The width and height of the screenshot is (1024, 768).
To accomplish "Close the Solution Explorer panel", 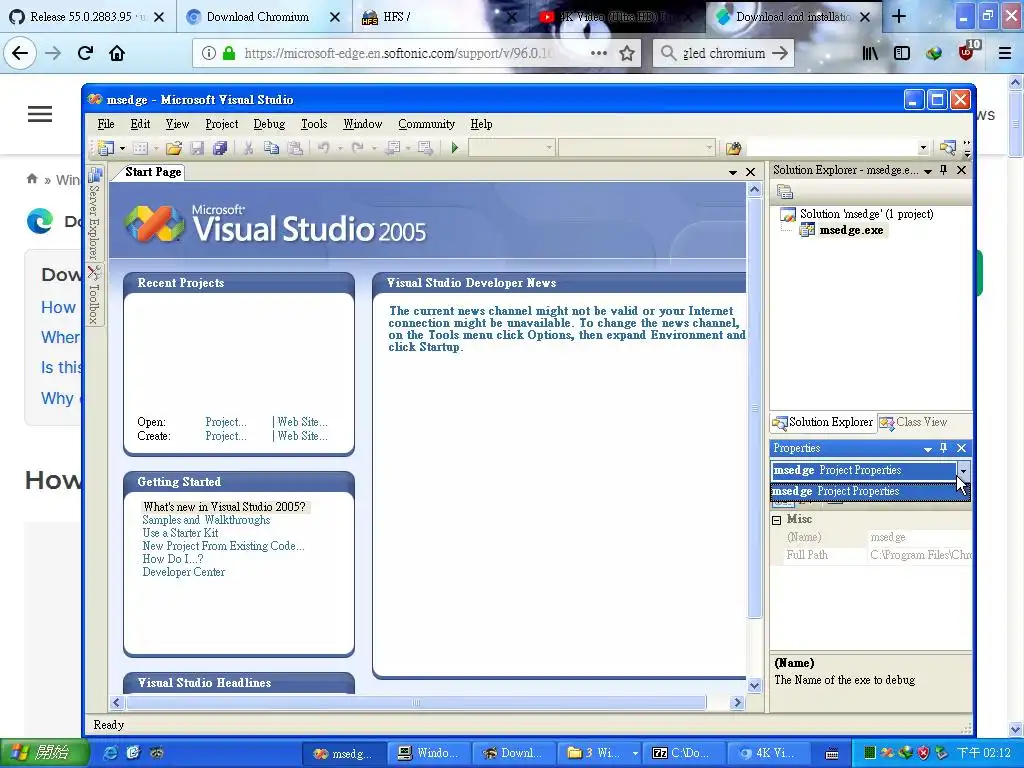I will pyautogui.click(x=961, y=170).
